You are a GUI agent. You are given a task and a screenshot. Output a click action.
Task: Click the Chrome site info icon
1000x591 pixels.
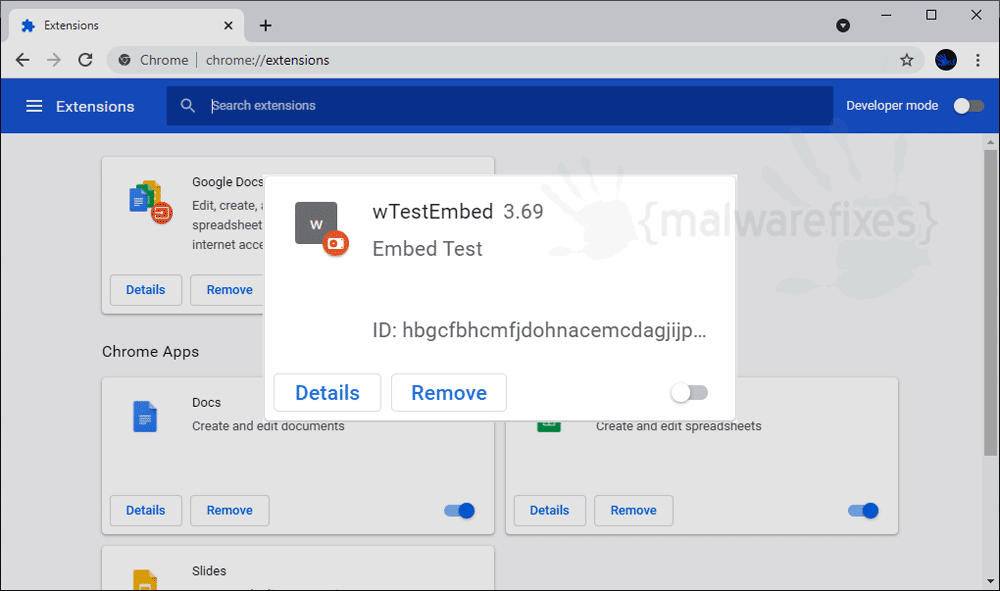point(124,60)
